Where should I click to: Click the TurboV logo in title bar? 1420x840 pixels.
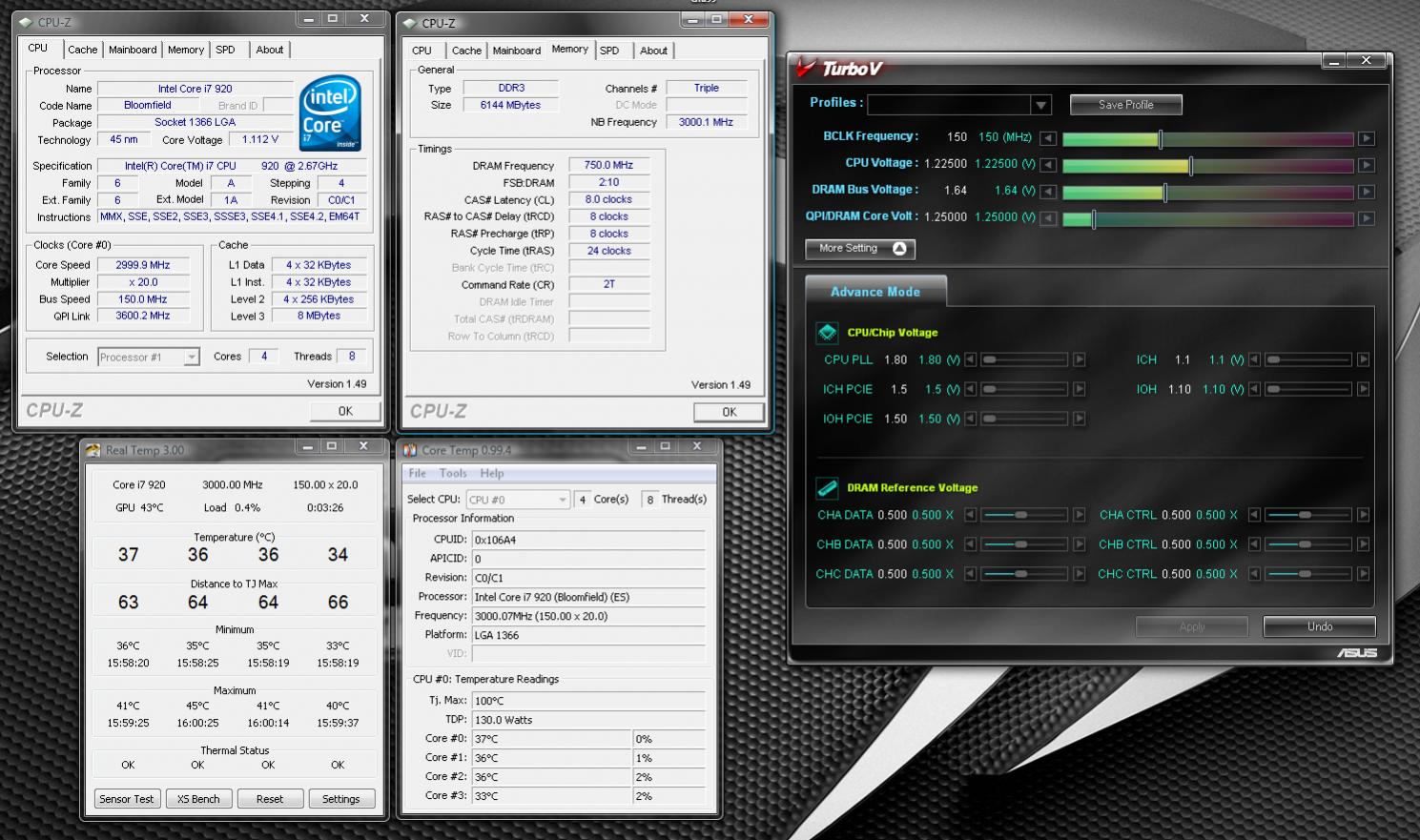click(841, 68)
